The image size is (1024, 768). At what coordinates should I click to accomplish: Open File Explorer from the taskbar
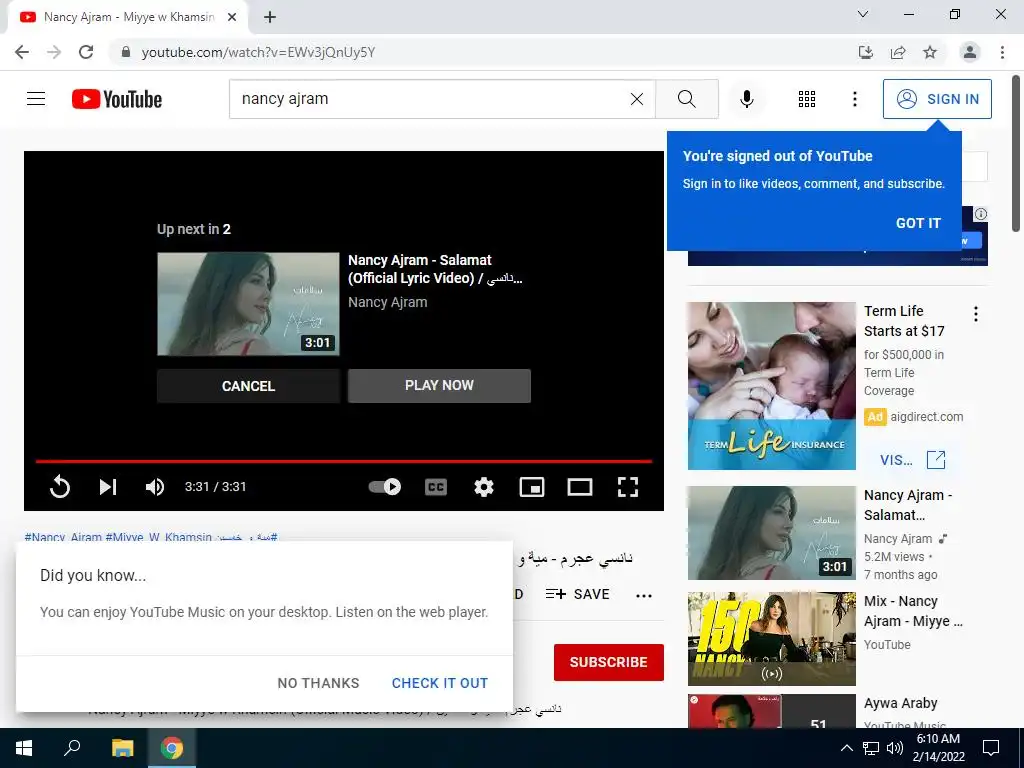click(x=122, y=748)
